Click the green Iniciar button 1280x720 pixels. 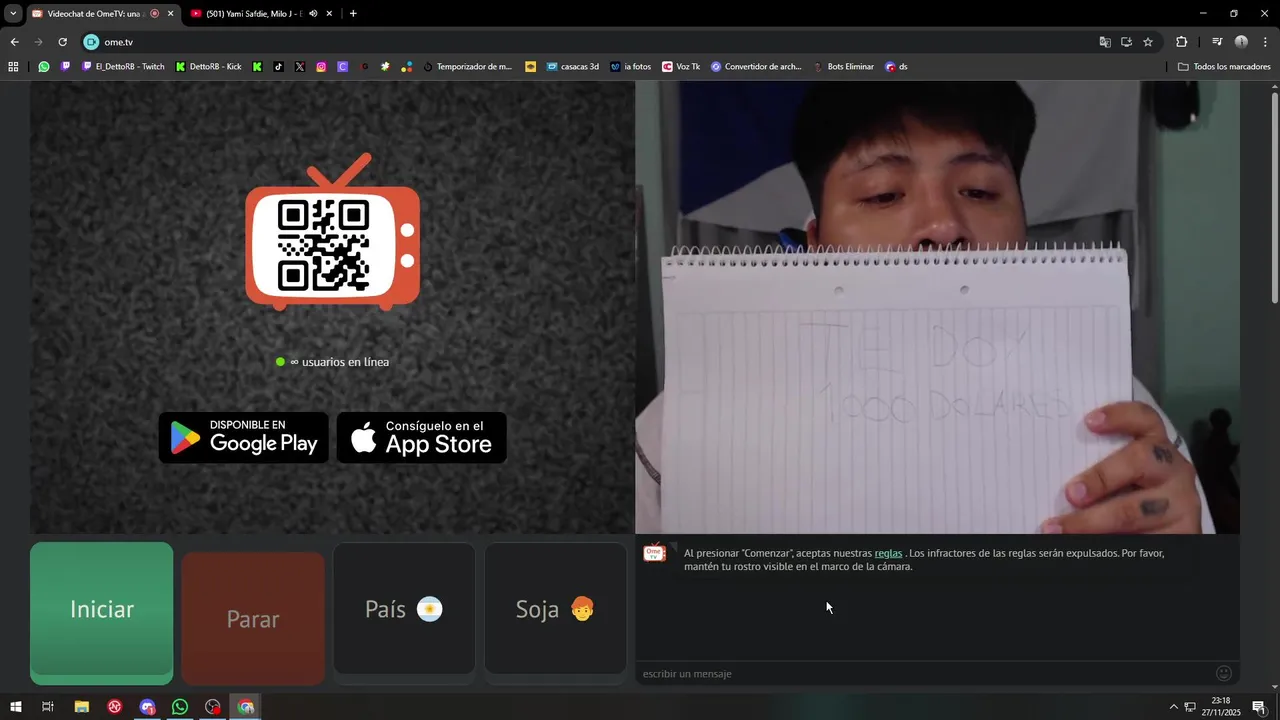pyautogui.click(x=101, y=613)
